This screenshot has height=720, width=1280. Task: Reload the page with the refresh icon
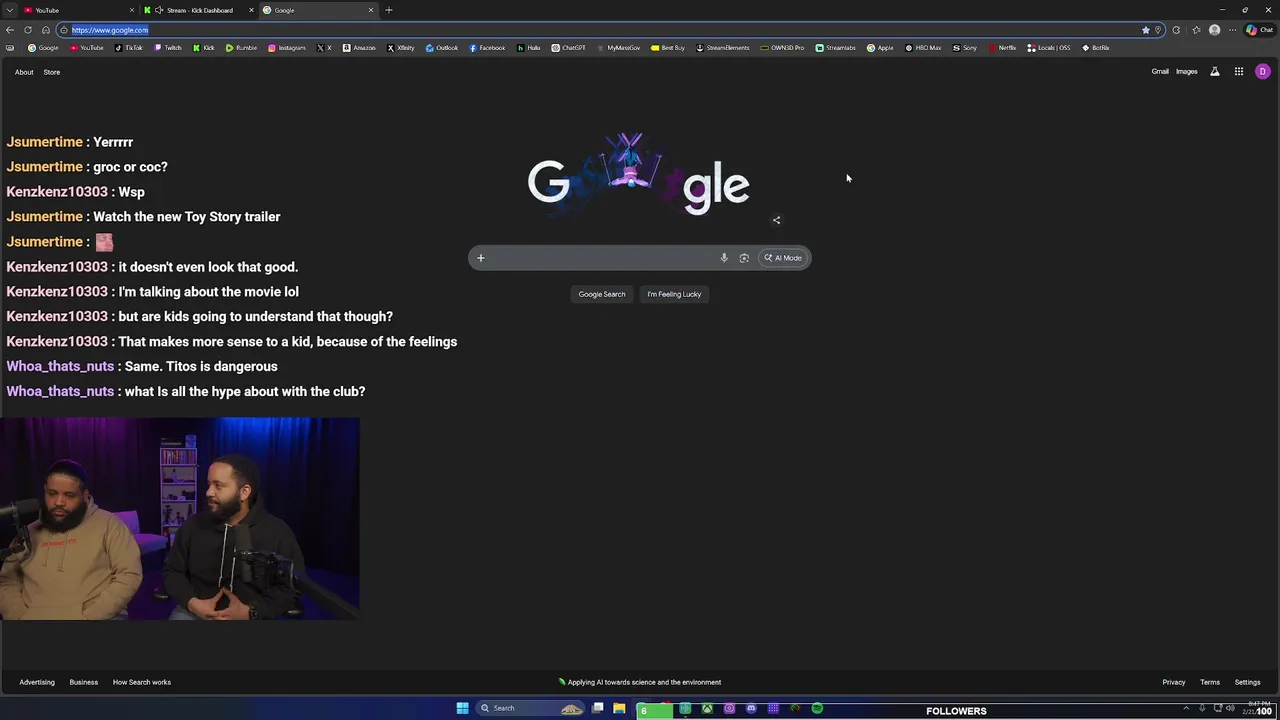pyautogui.click(x=28, y=30)
